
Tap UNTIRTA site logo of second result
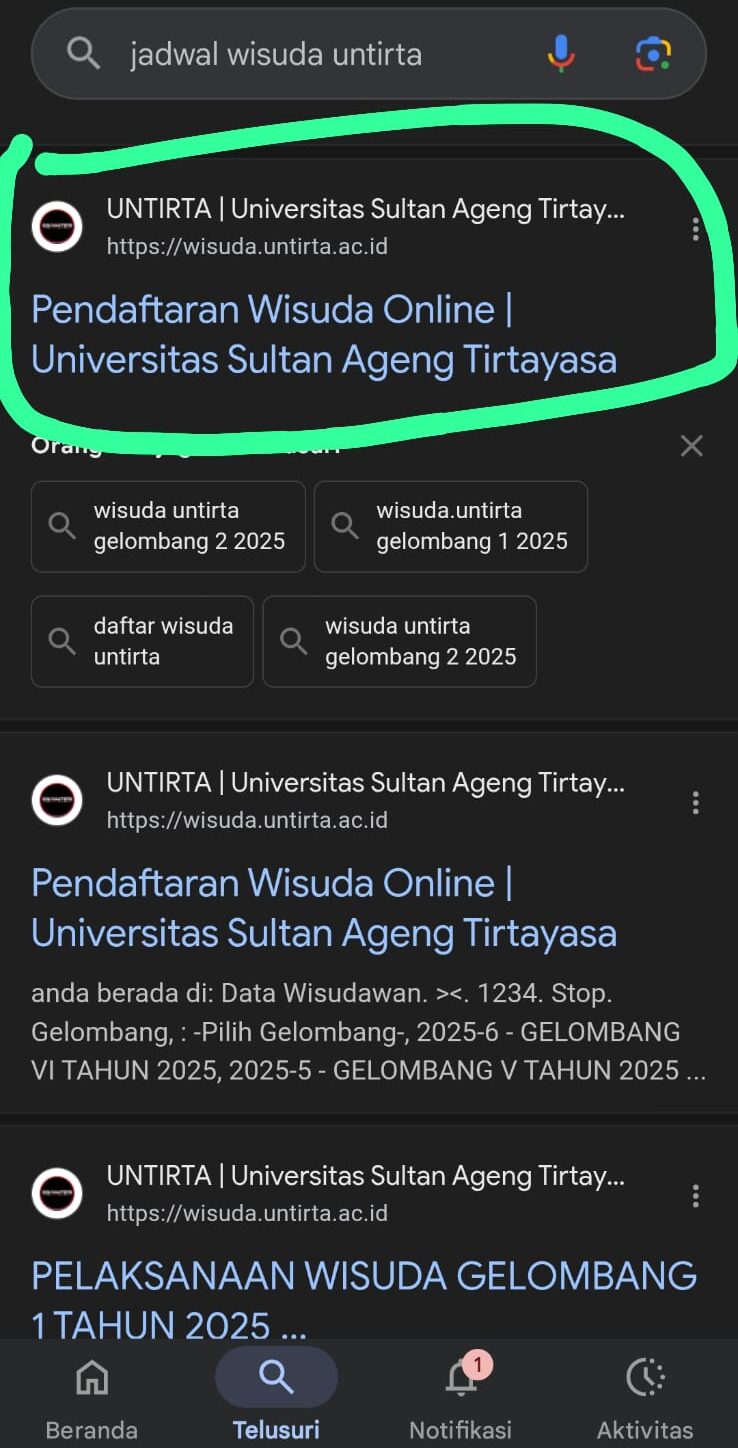tap(57, 800)
